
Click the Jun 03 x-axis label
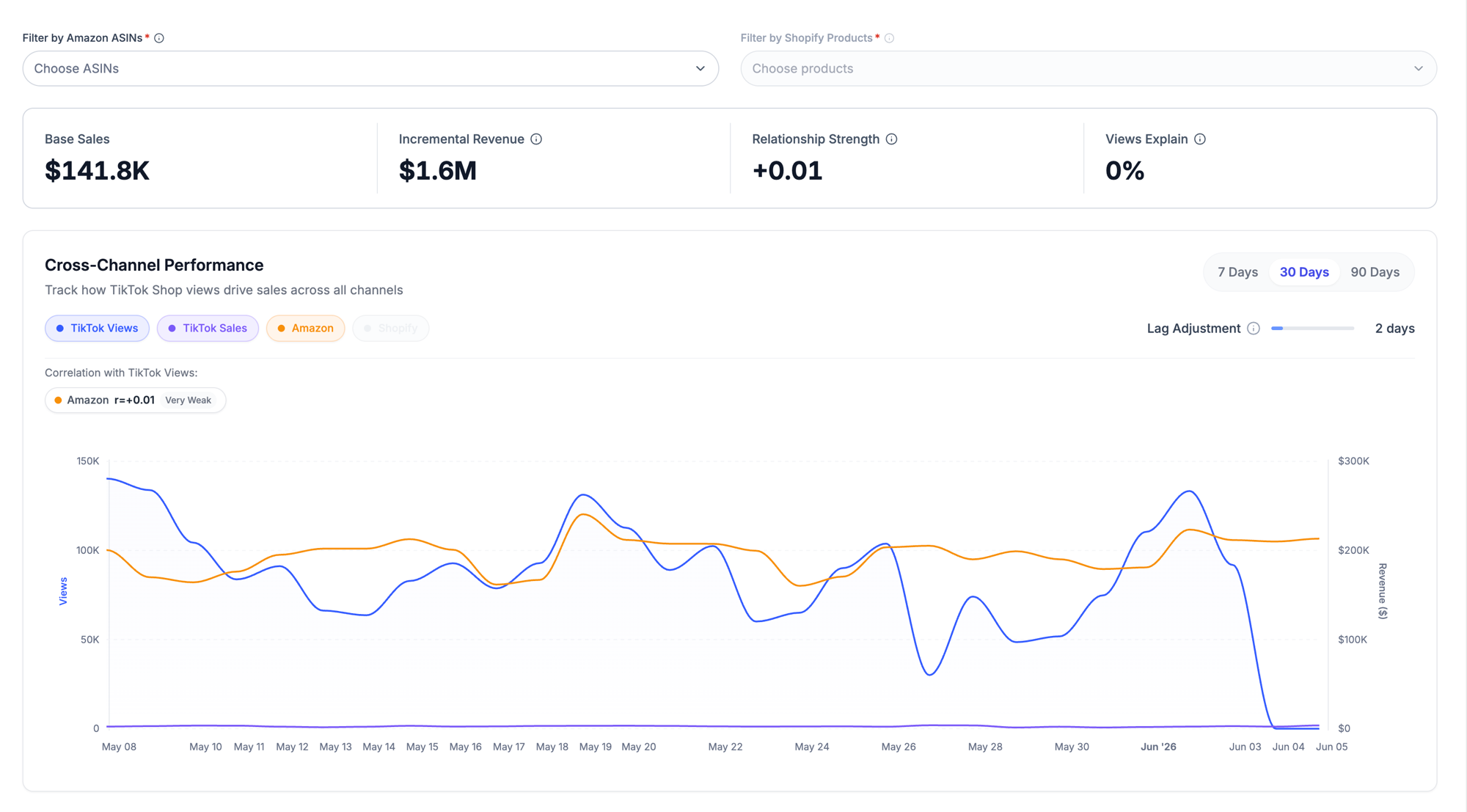1245,747
